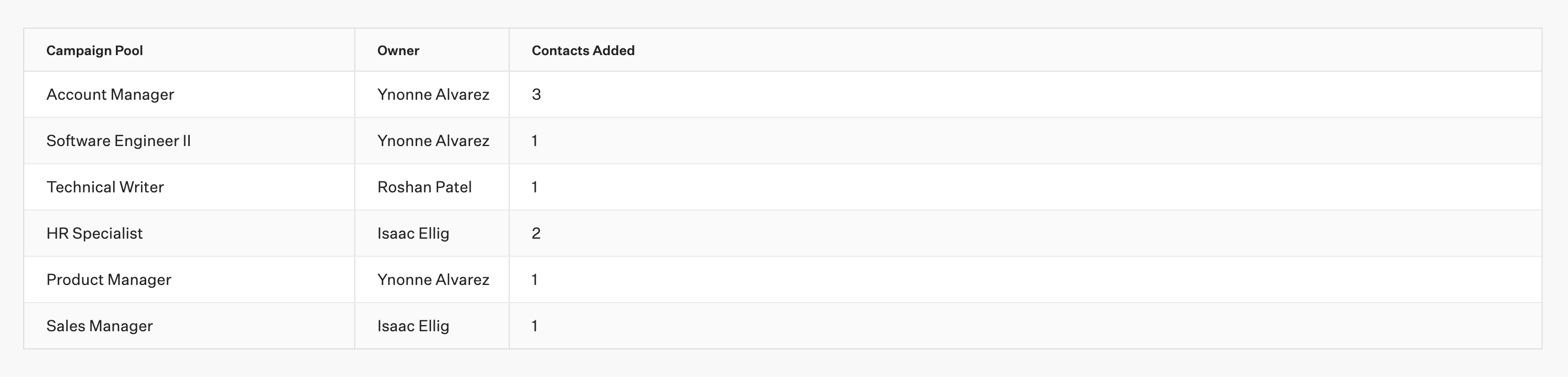Click Isaac Ellig in the HR Specialist row
This screenshot has width=1568, height=377.
(x=413, y=233)
